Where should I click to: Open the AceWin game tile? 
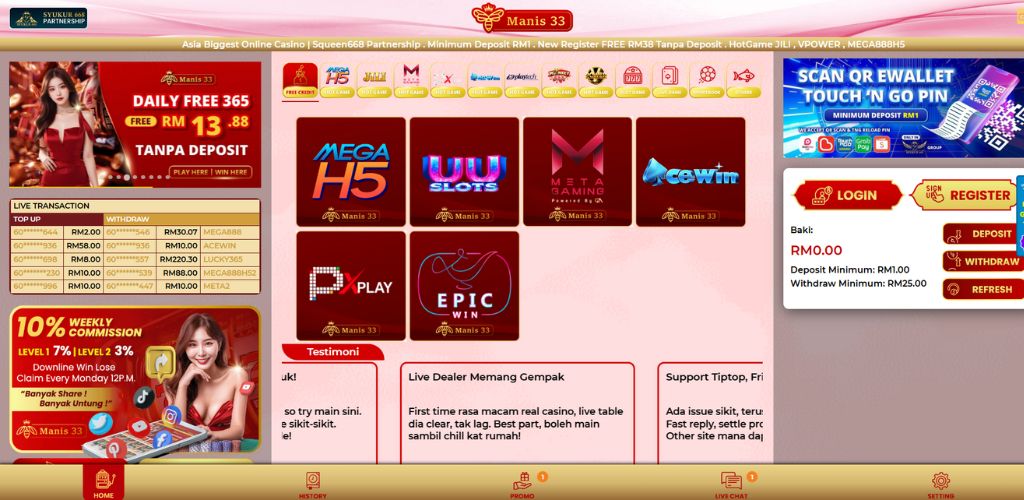pyautogui.click(x=690, y=172)
